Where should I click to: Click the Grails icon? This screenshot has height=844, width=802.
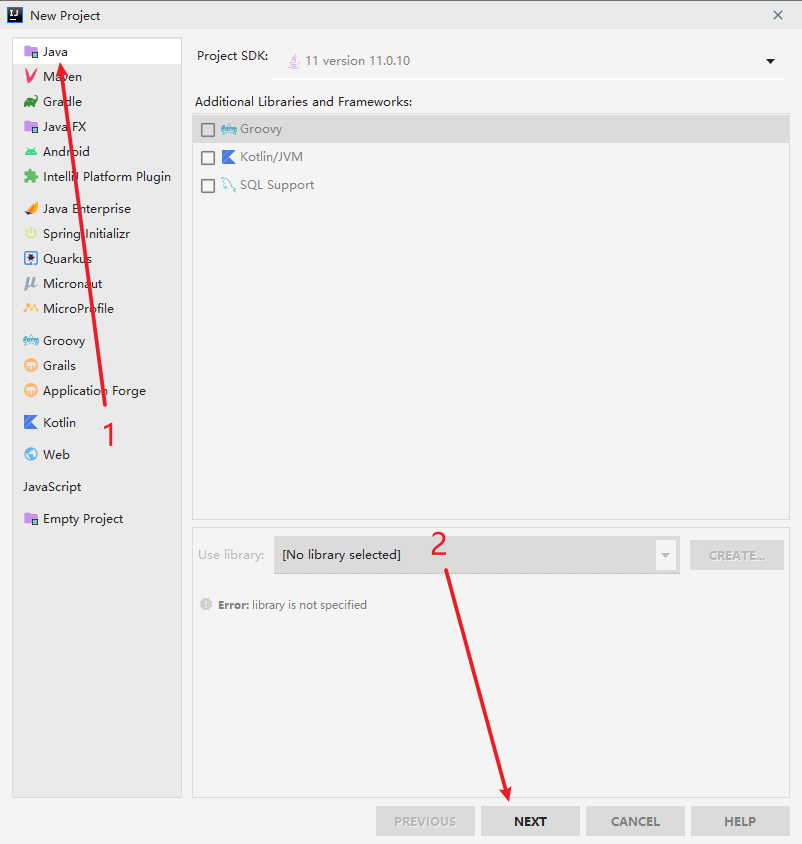pos(31,365)
